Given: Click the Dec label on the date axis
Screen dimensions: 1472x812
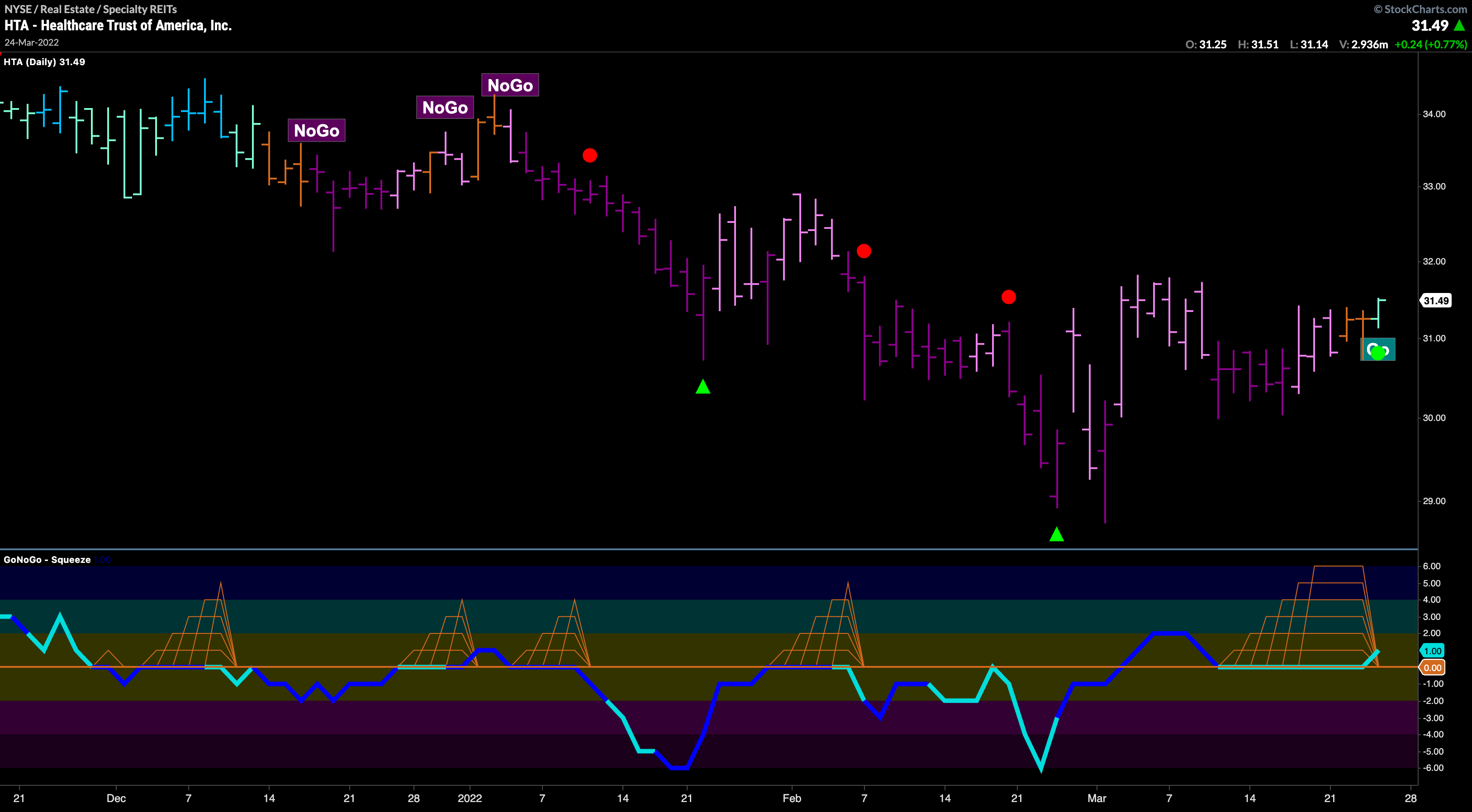Looking at the screenshot, I should click(116, 798).
